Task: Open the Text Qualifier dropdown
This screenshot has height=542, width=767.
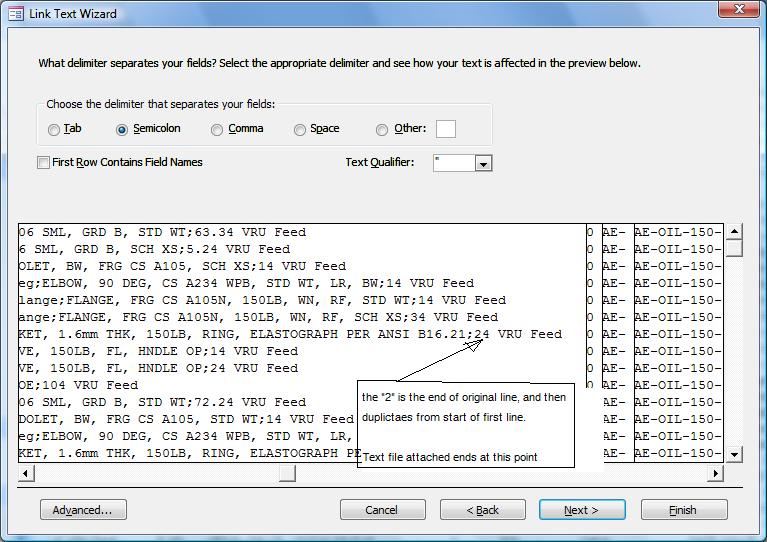Action: [483, 163]
